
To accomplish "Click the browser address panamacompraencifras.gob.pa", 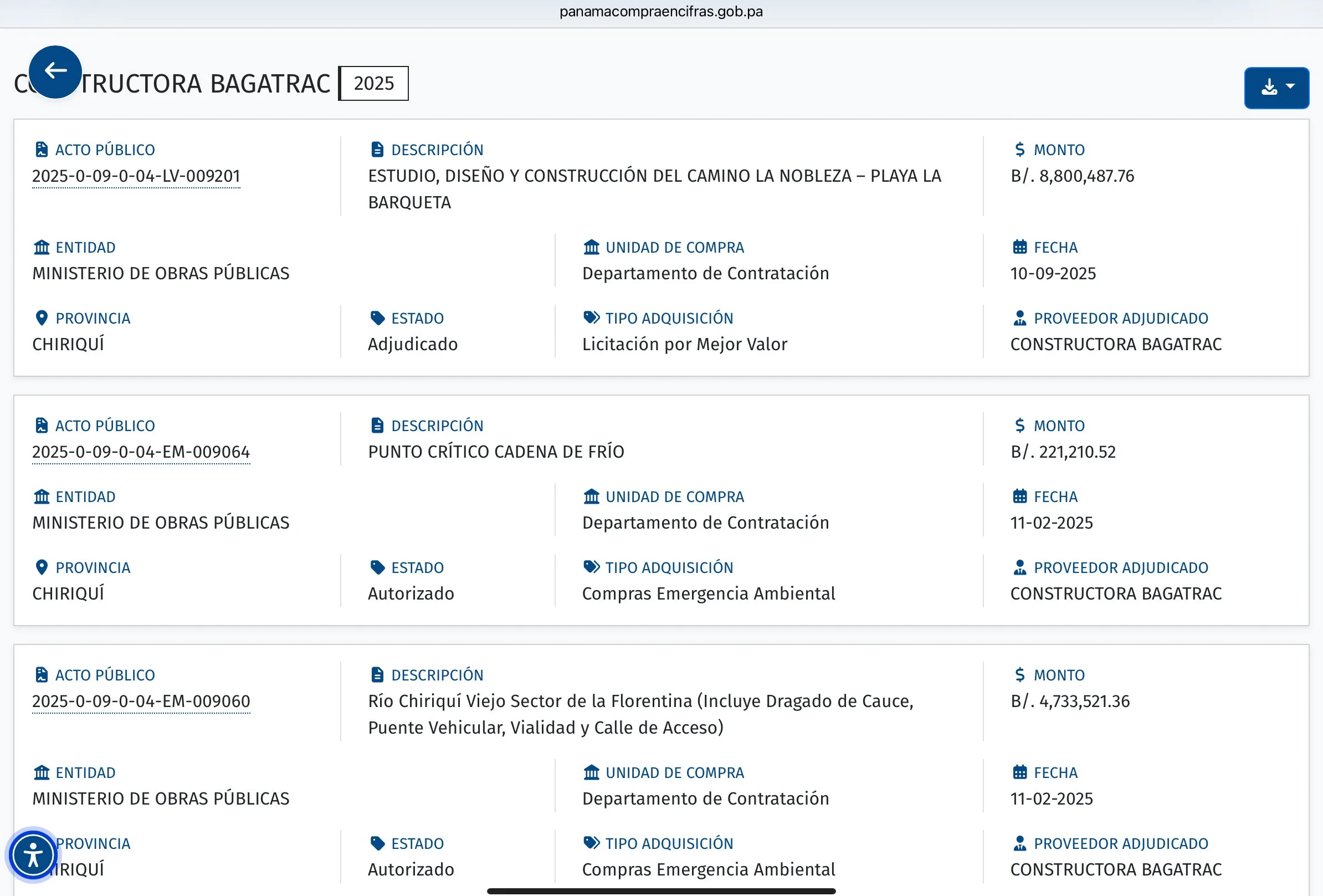I will 661,12.
